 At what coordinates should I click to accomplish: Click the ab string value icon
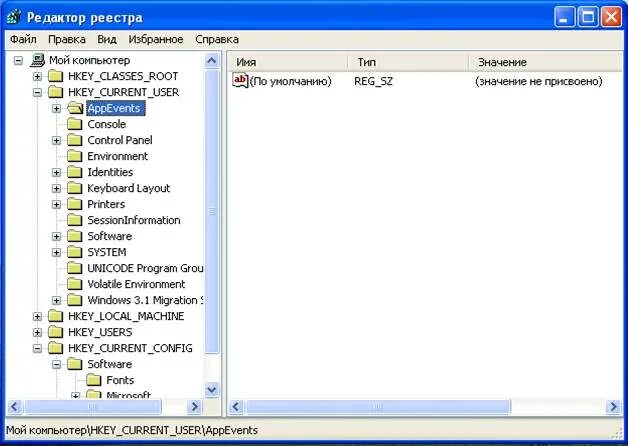coord(240,81)
